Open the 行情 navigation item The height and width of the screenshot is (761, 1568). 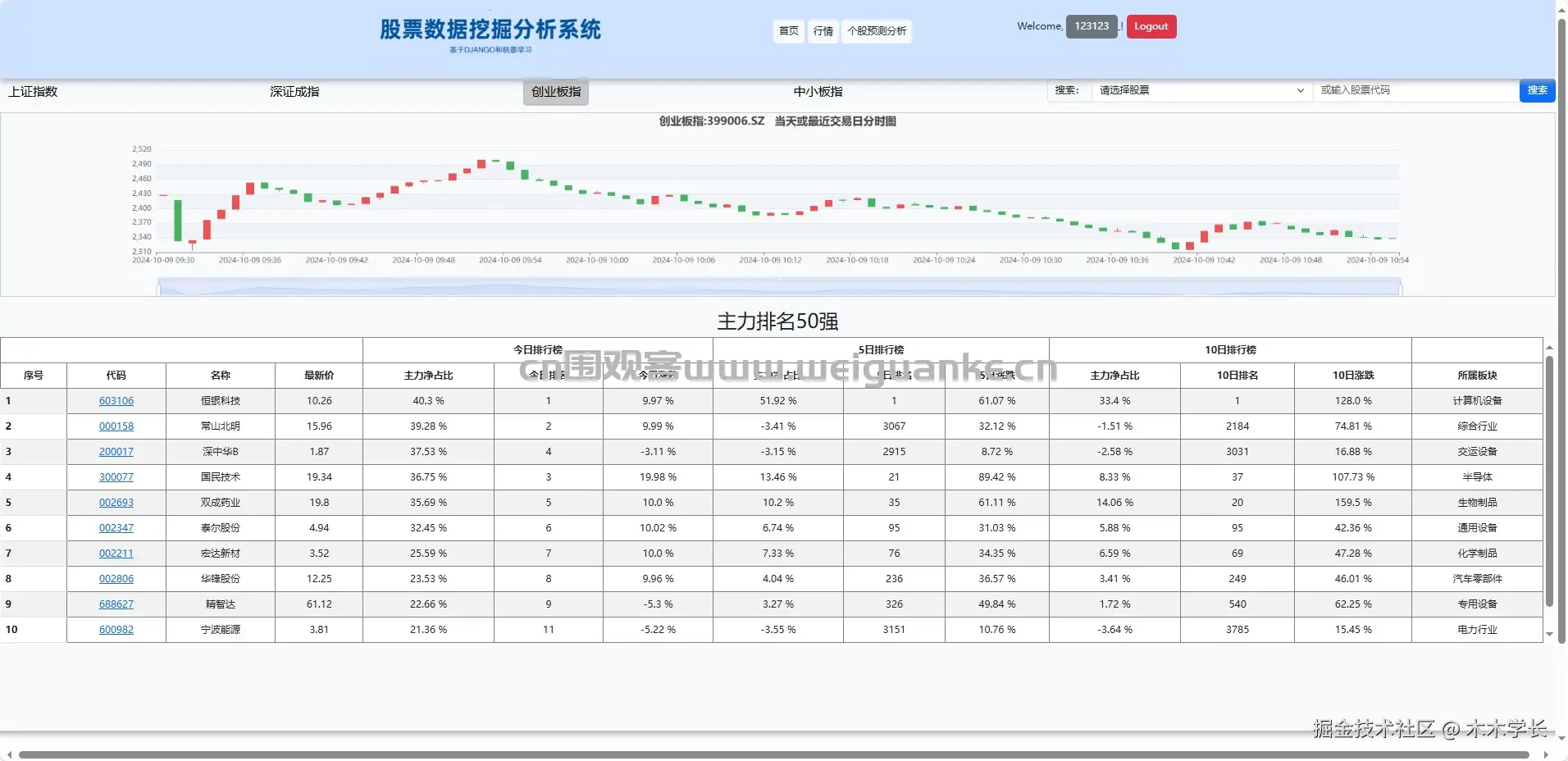pos(823,31)
